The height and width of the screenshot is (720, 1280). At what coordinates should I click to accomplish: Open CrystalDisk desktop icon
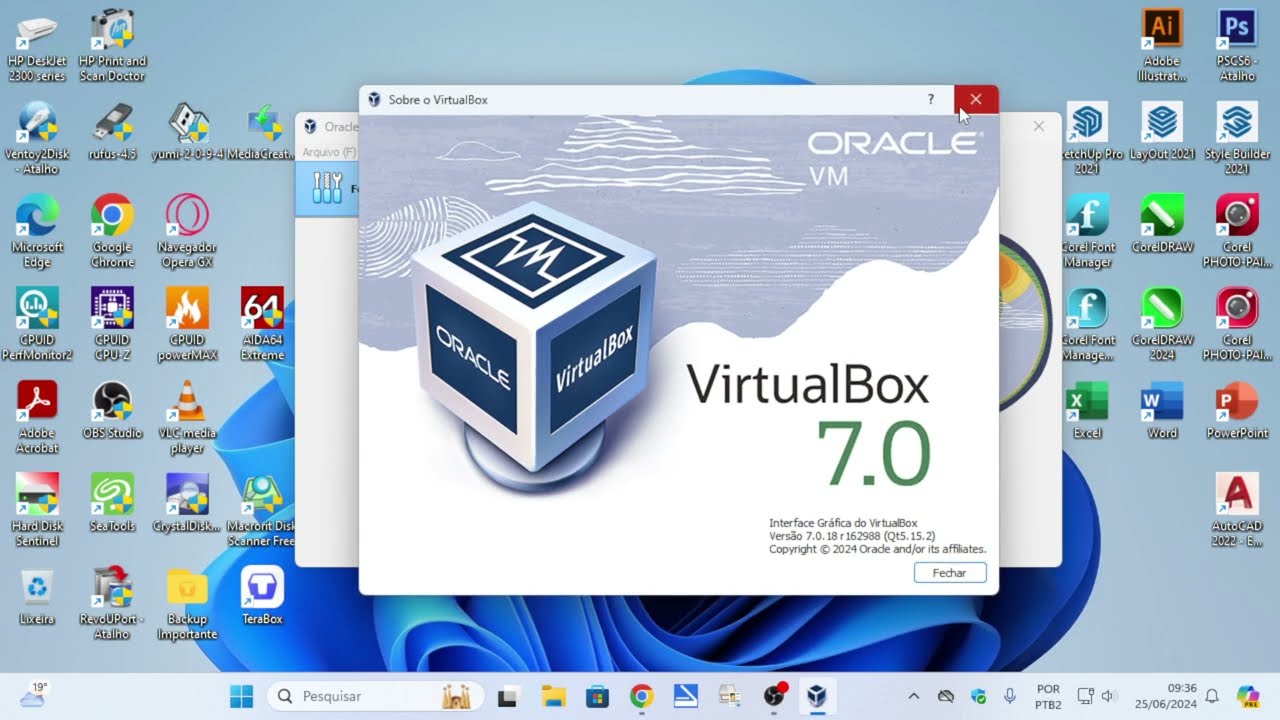(187, 503)
